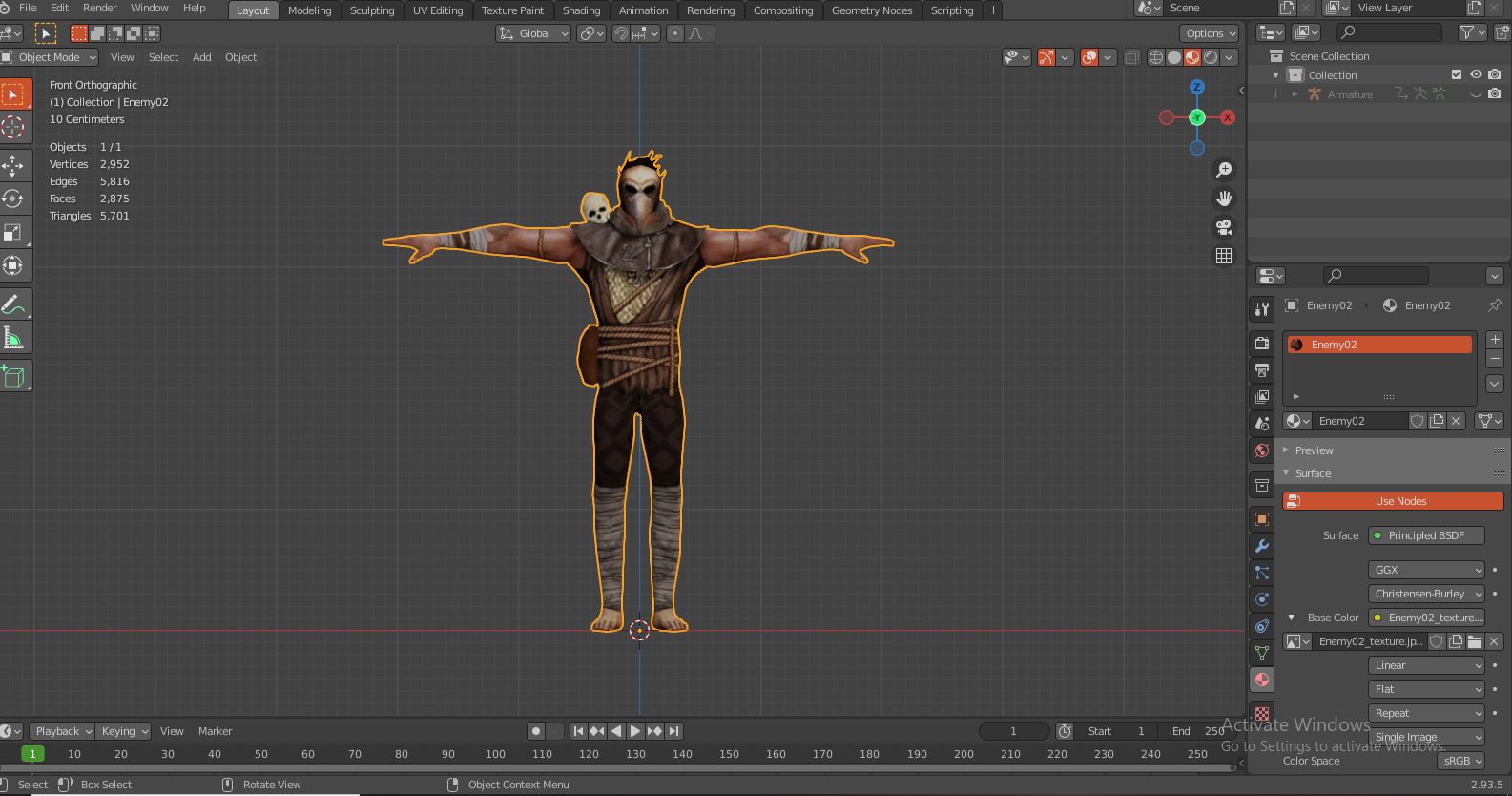Hide Collection using the eye icon
The height and width of the screenshot is (796, 1512).
tap(1476, 75)
